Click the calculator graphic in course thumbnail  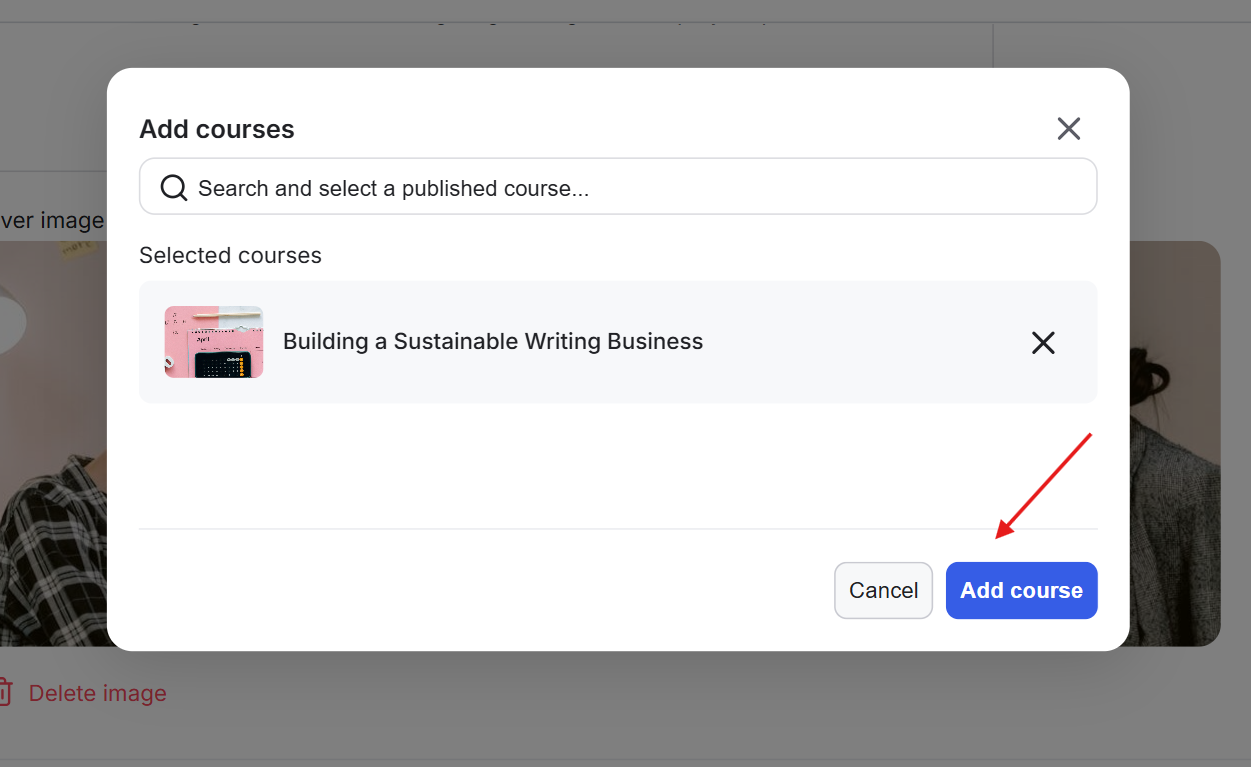220,365
